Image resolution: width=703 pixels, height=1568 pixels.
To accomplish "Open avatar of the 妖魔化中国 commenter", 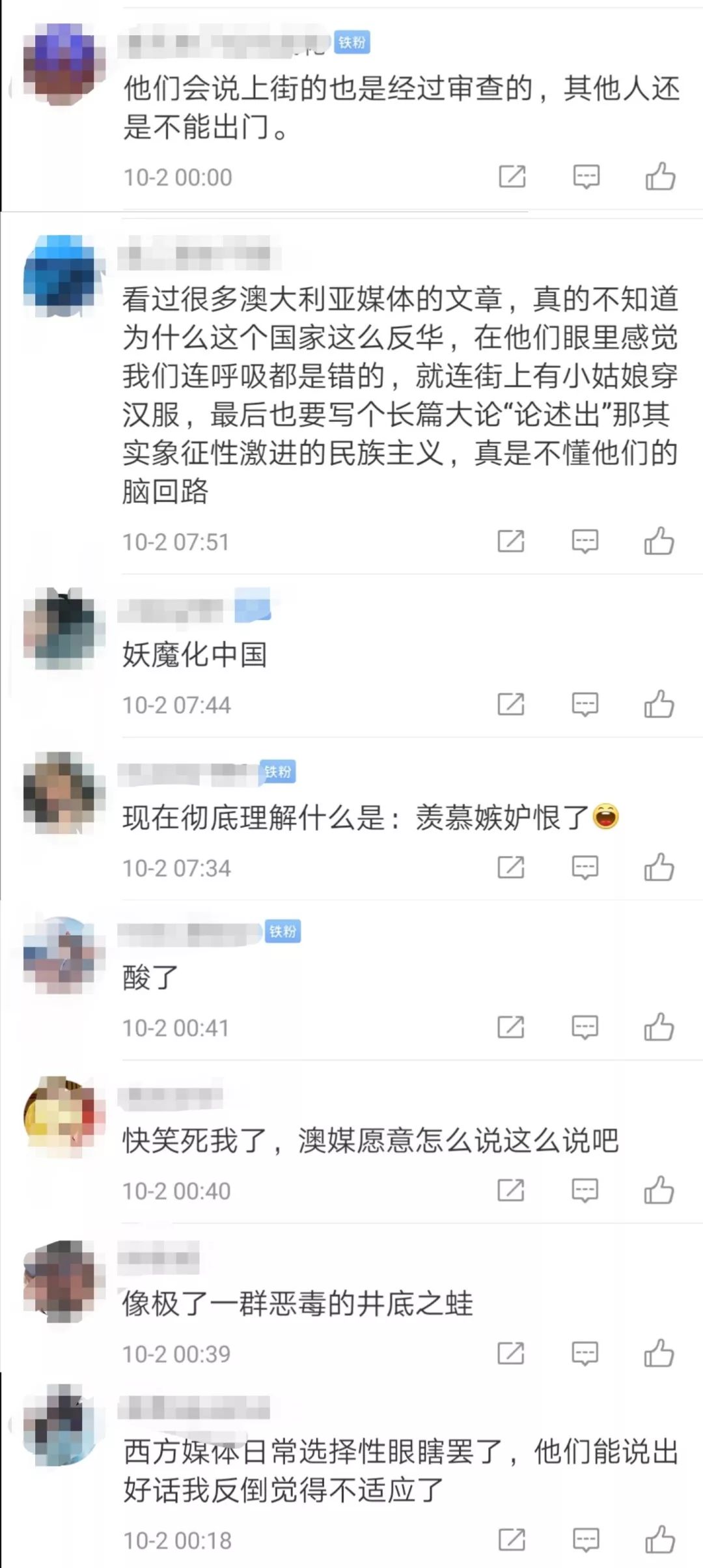I will pyautogui.click(x=64, y=629).
